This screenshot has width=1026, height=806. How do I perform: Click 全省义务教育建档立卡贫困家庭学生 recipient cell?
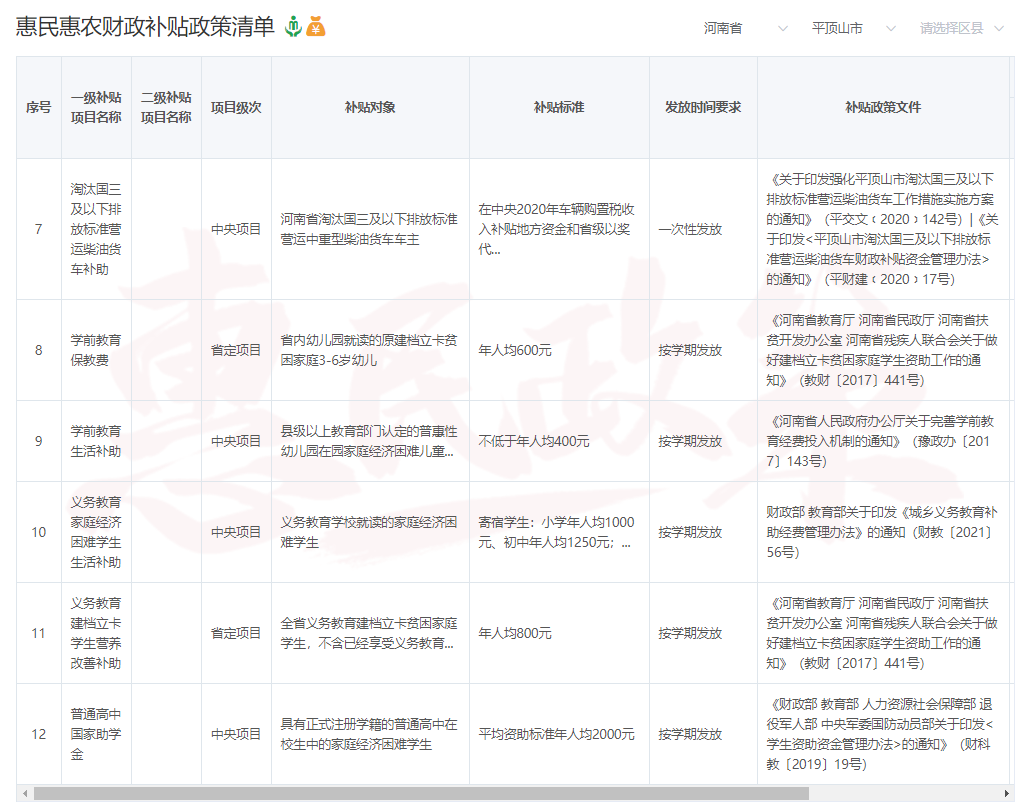pyautogui.click(x=369, y=633)
